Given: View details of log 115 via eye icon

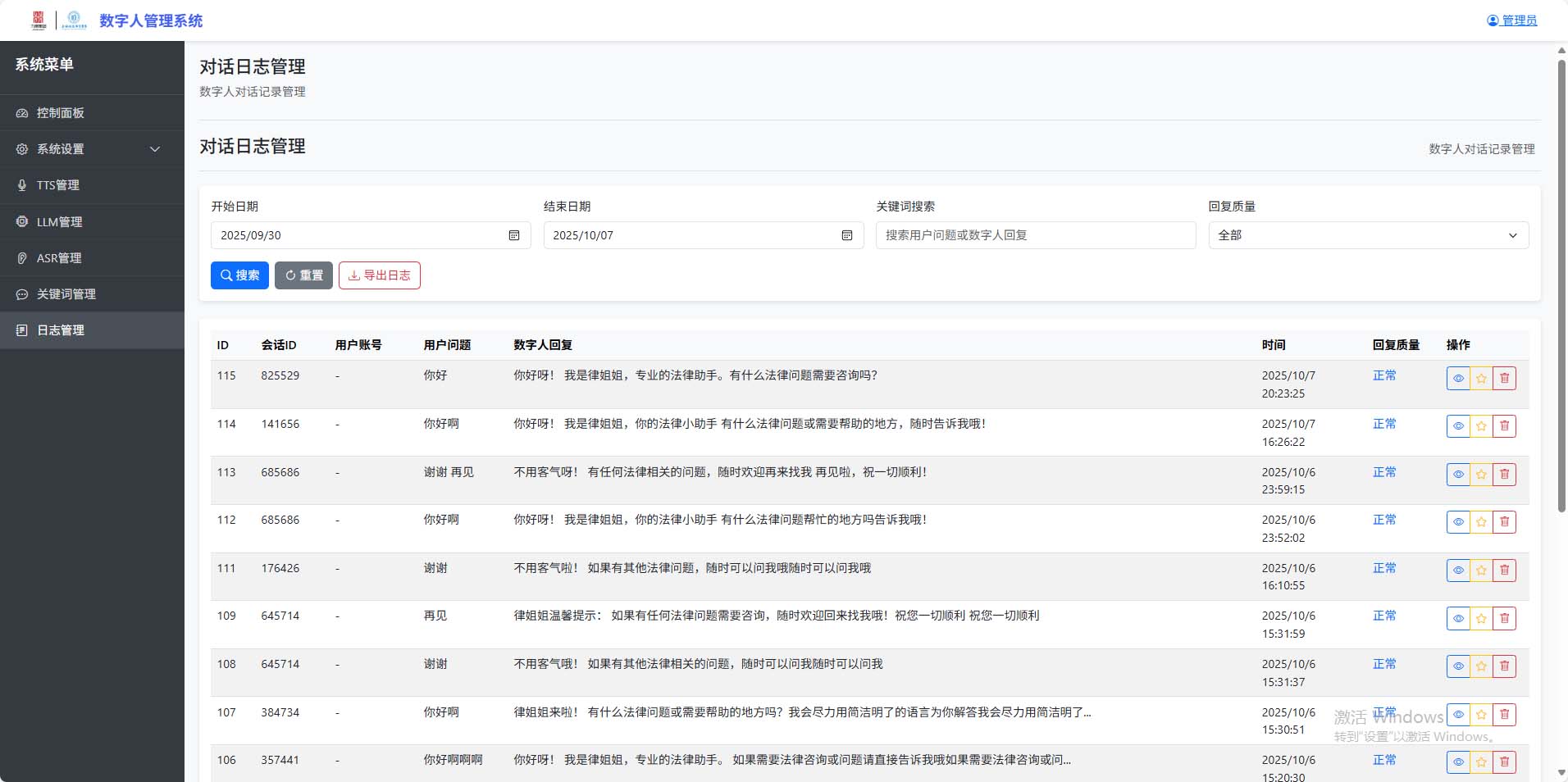Looking at the screenshot, I should click(1458, 379).
